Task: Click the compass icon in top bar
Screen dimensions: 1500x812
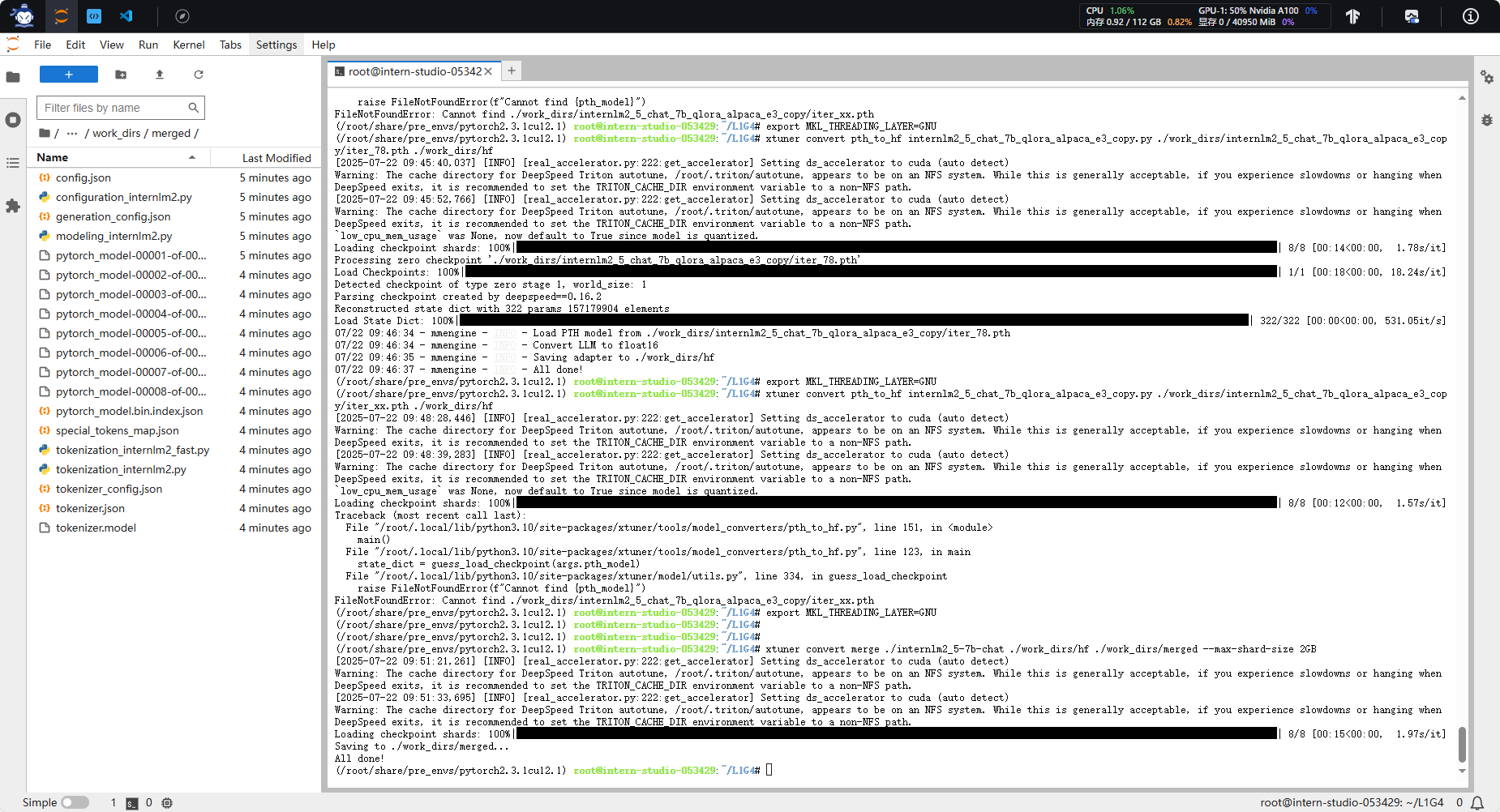Action: (x=182, y=16)
